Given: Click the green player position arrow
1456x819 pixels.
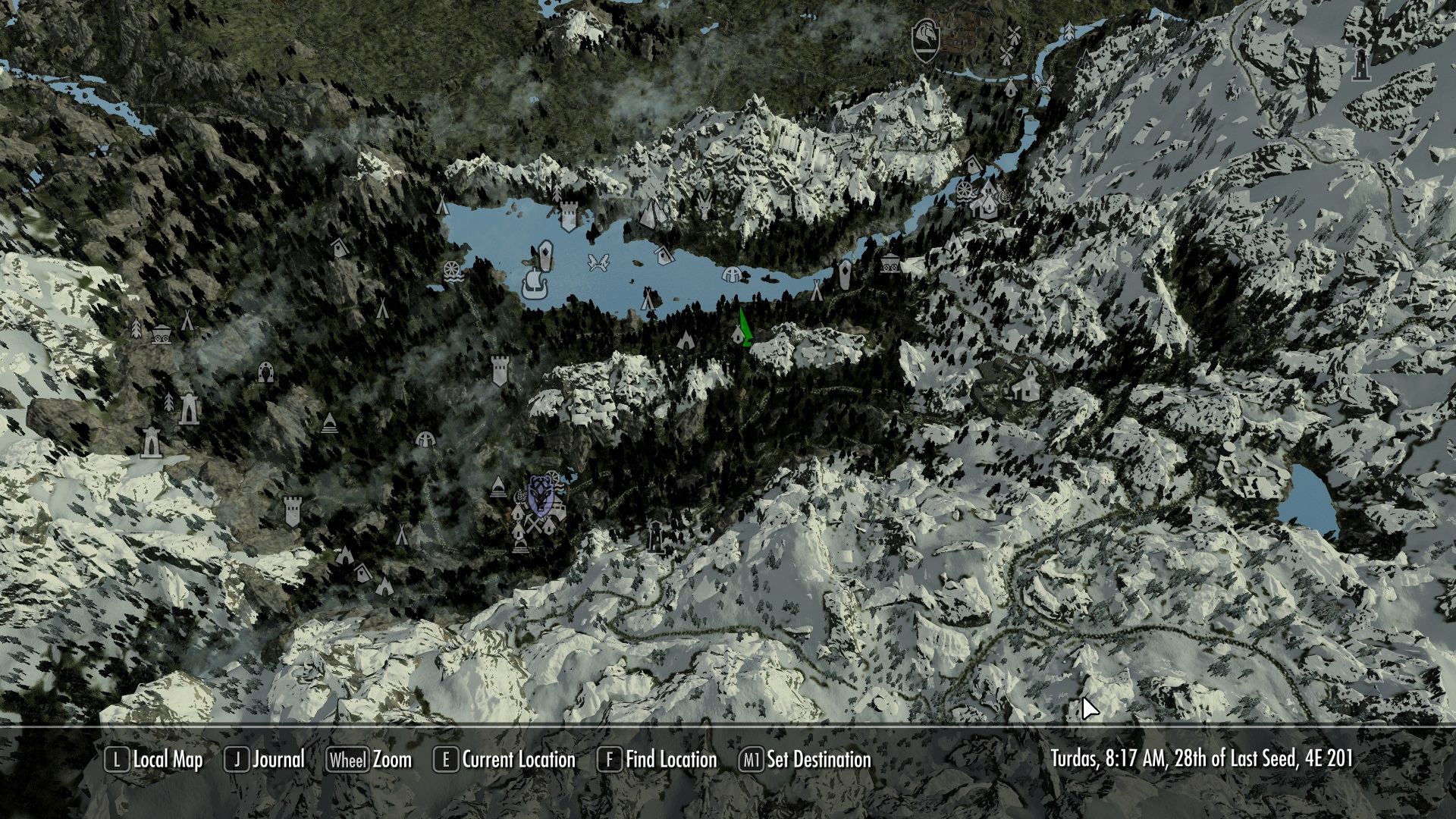Looking at the screenshot, I should (x=745, y=328).
